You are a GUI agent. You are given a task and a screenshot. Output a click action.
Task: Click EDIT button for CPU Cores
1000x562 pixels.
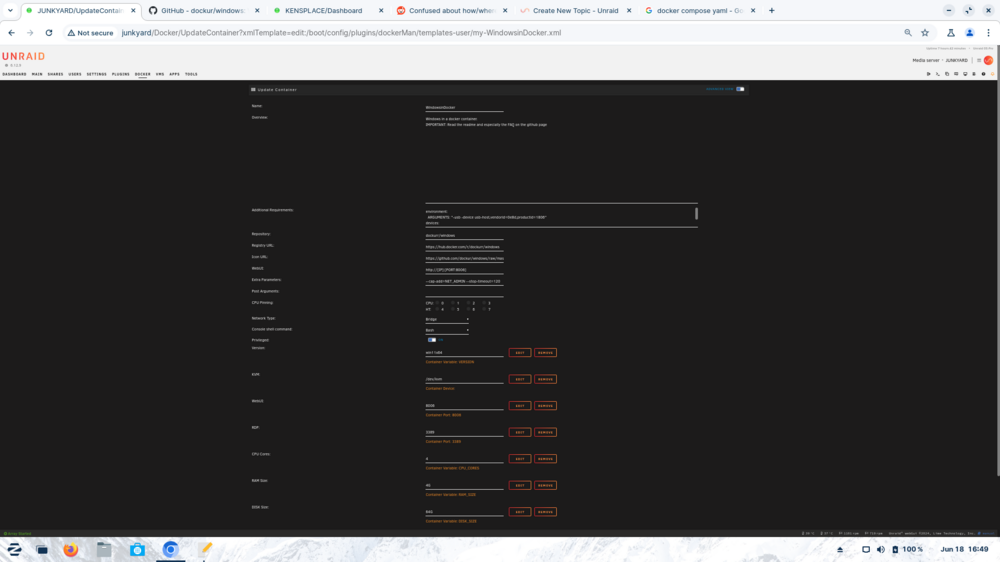(x=520, y=459)
